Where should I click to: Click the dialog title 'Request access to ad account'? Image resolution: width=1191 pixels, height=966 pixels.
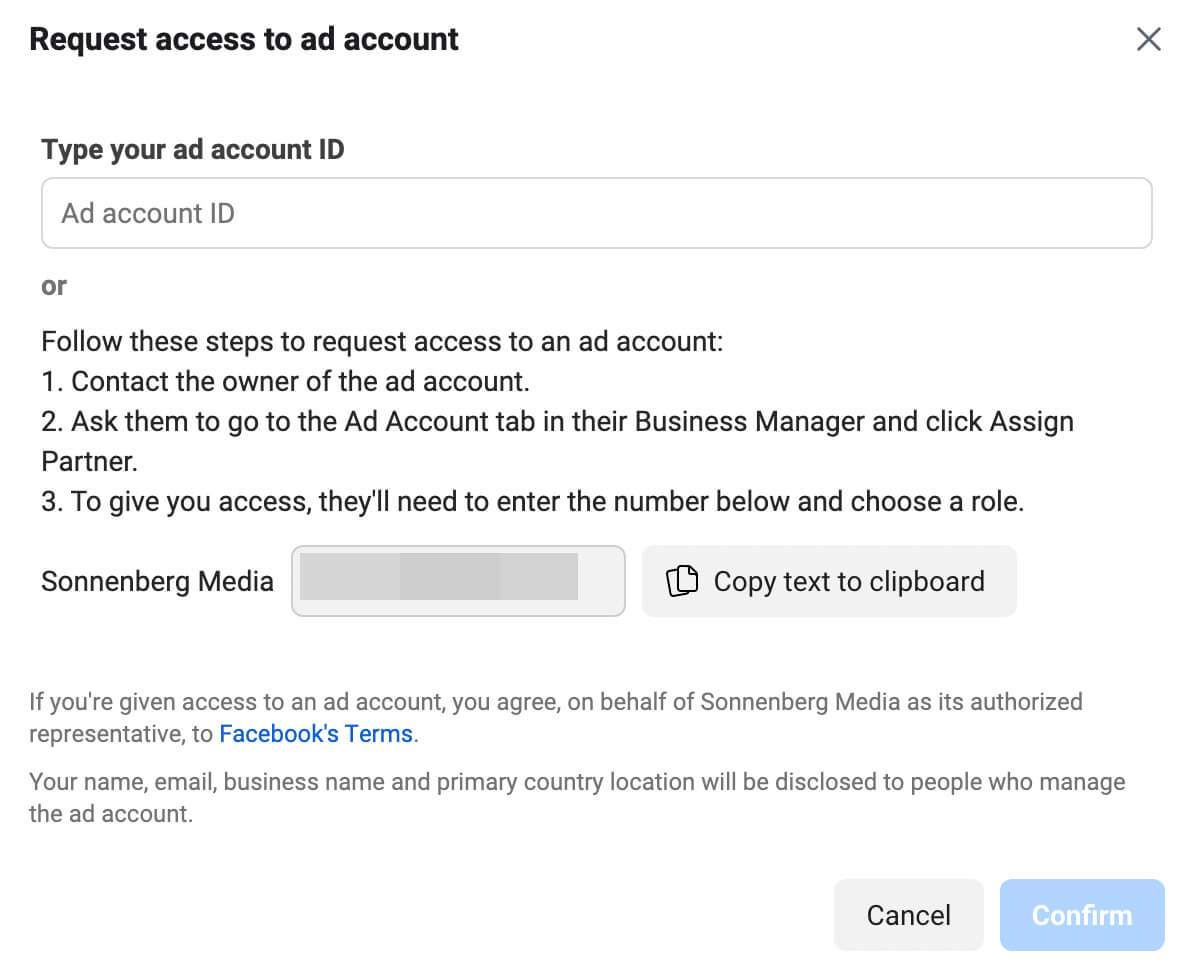click(244, 39)
